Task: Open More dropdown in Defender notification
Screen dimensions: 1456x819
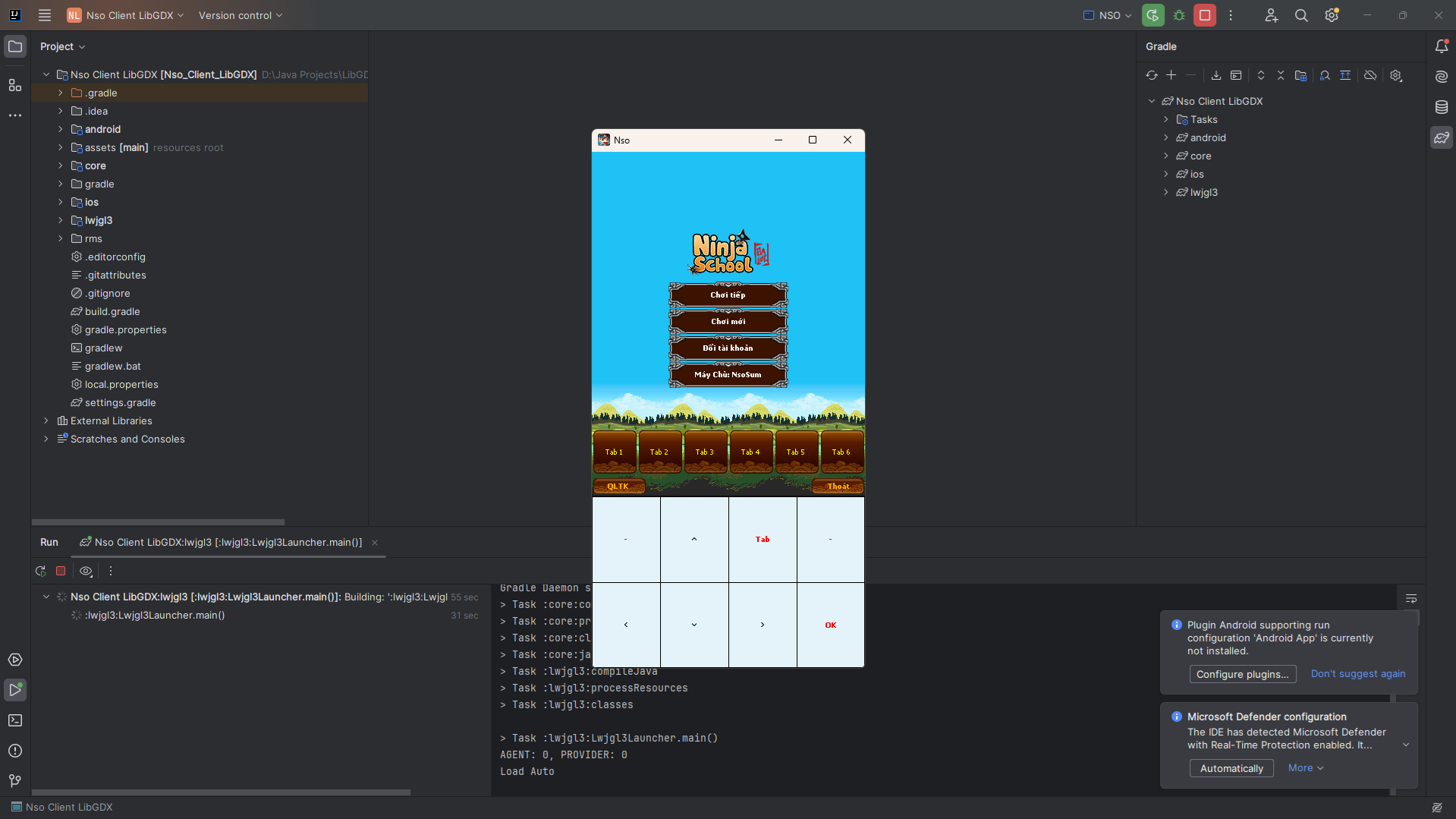Action: point(1306,767)
